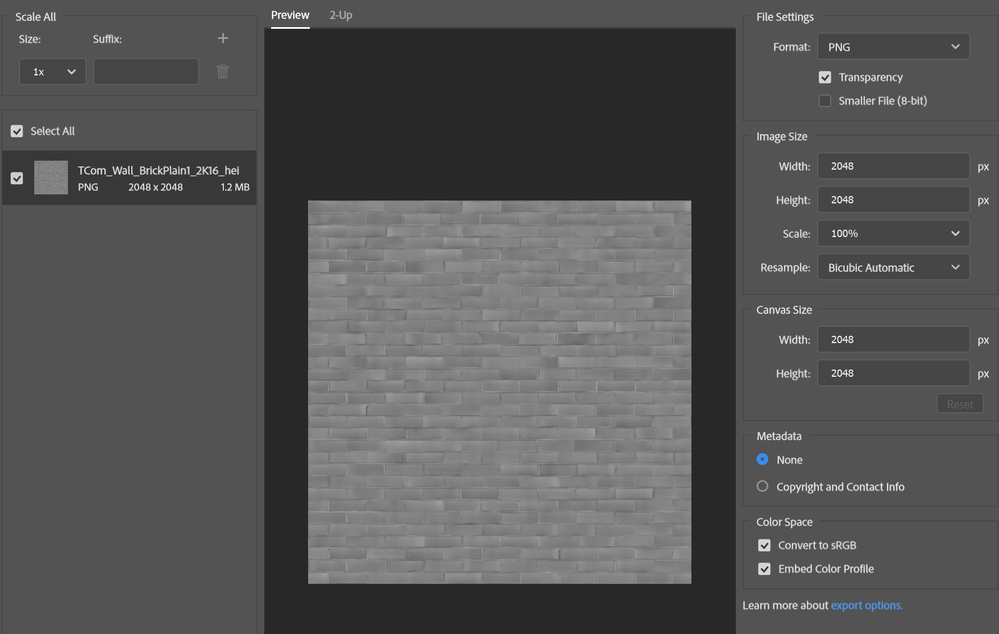The image size is (999, 634).
Task: Add a new scale size with the plus icon
Action: coord(222,38)
